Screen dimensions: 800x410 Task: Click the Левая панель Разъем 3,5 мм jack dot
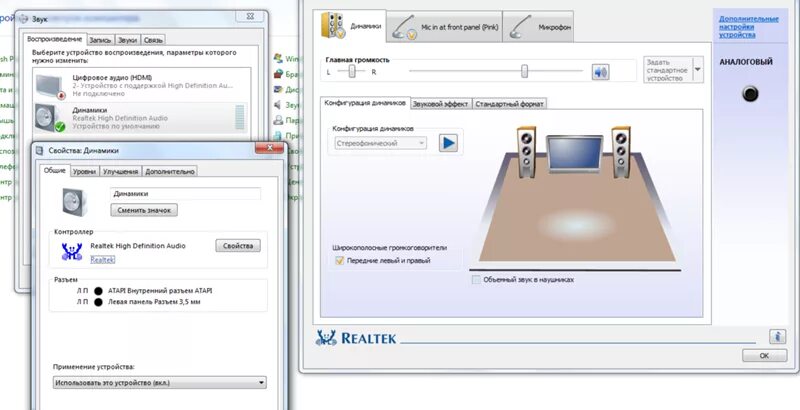[98, 302]
